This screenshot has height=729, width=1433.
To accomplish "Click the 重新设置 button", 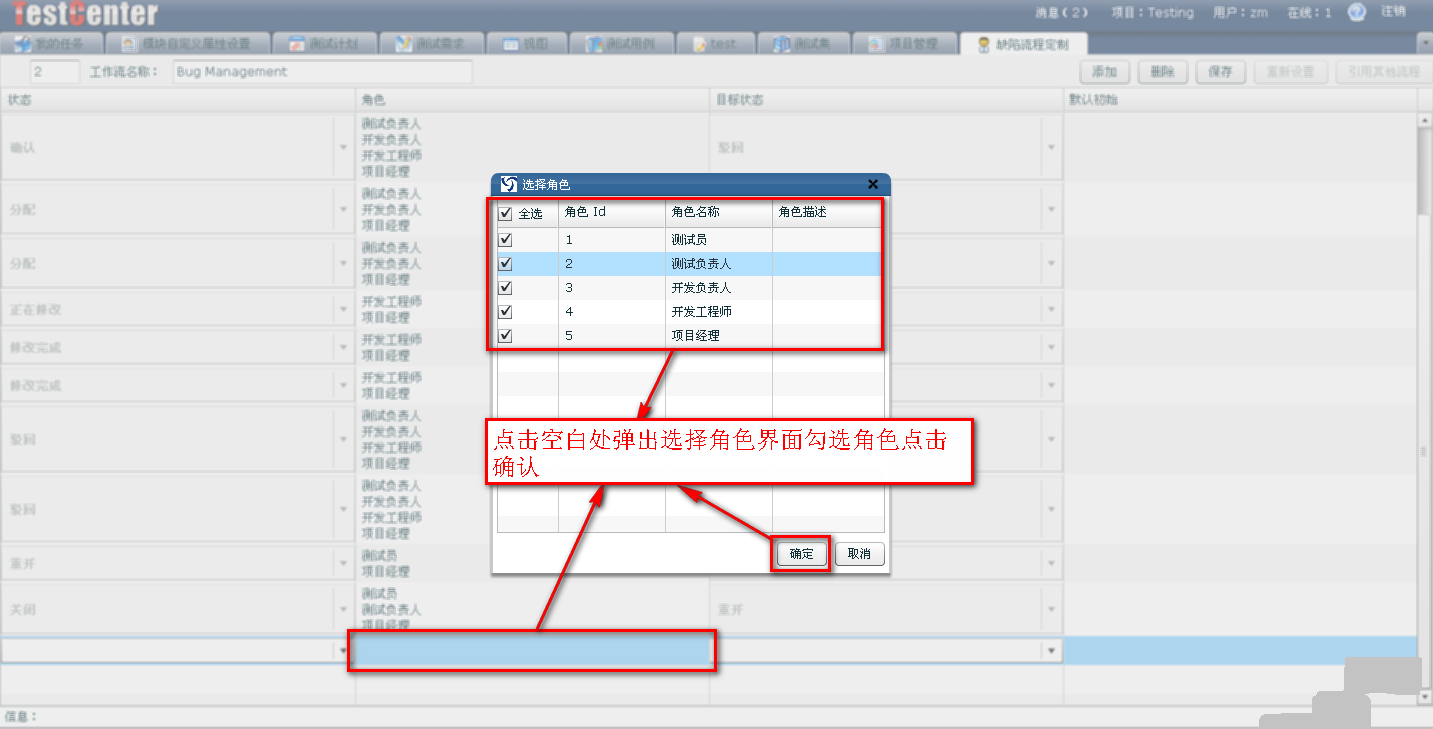I will pos(1290,72).
